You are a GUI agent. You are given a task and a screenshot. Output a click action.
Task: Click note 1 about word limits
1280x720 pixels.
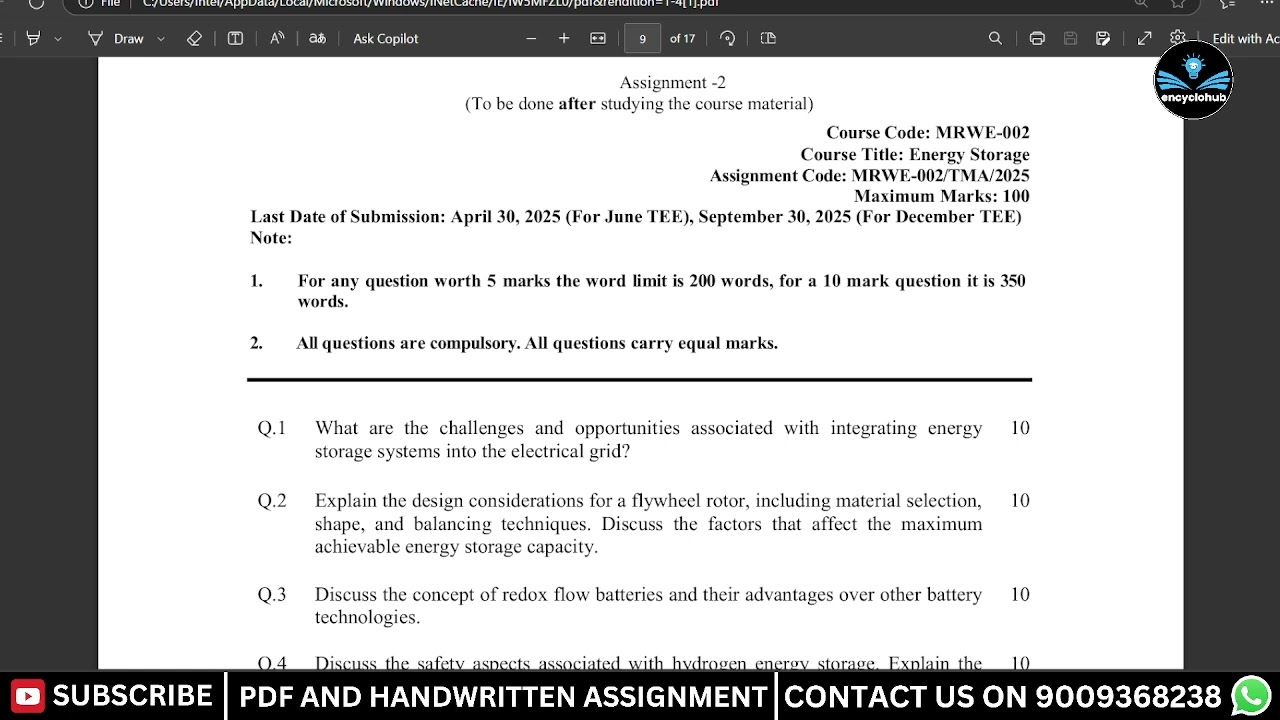pyautogui.click(x=661, y=291)
